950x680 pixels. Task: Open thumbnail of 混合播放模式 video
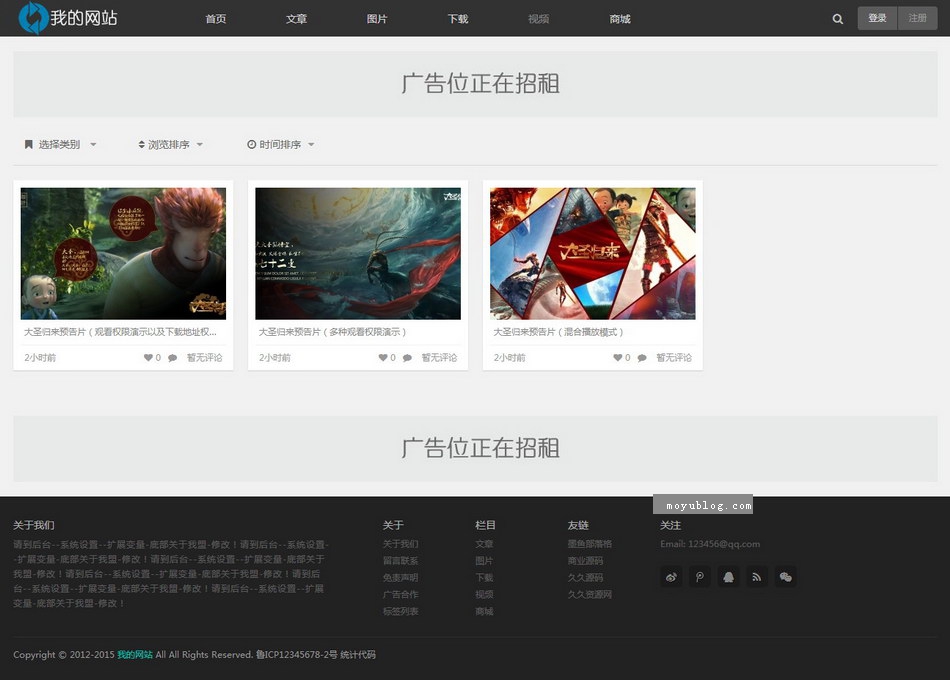[593, 253]
